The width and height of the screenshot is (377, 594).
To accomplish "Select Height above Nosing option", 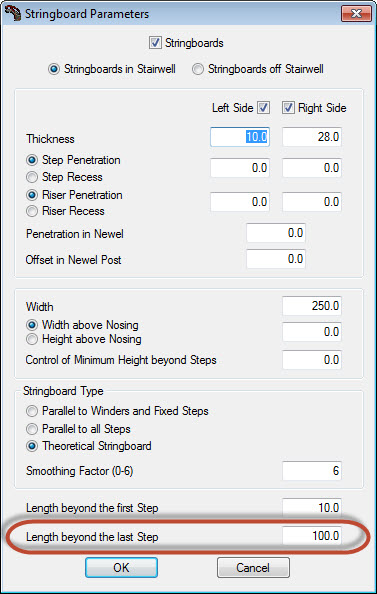I will (32, 339).
